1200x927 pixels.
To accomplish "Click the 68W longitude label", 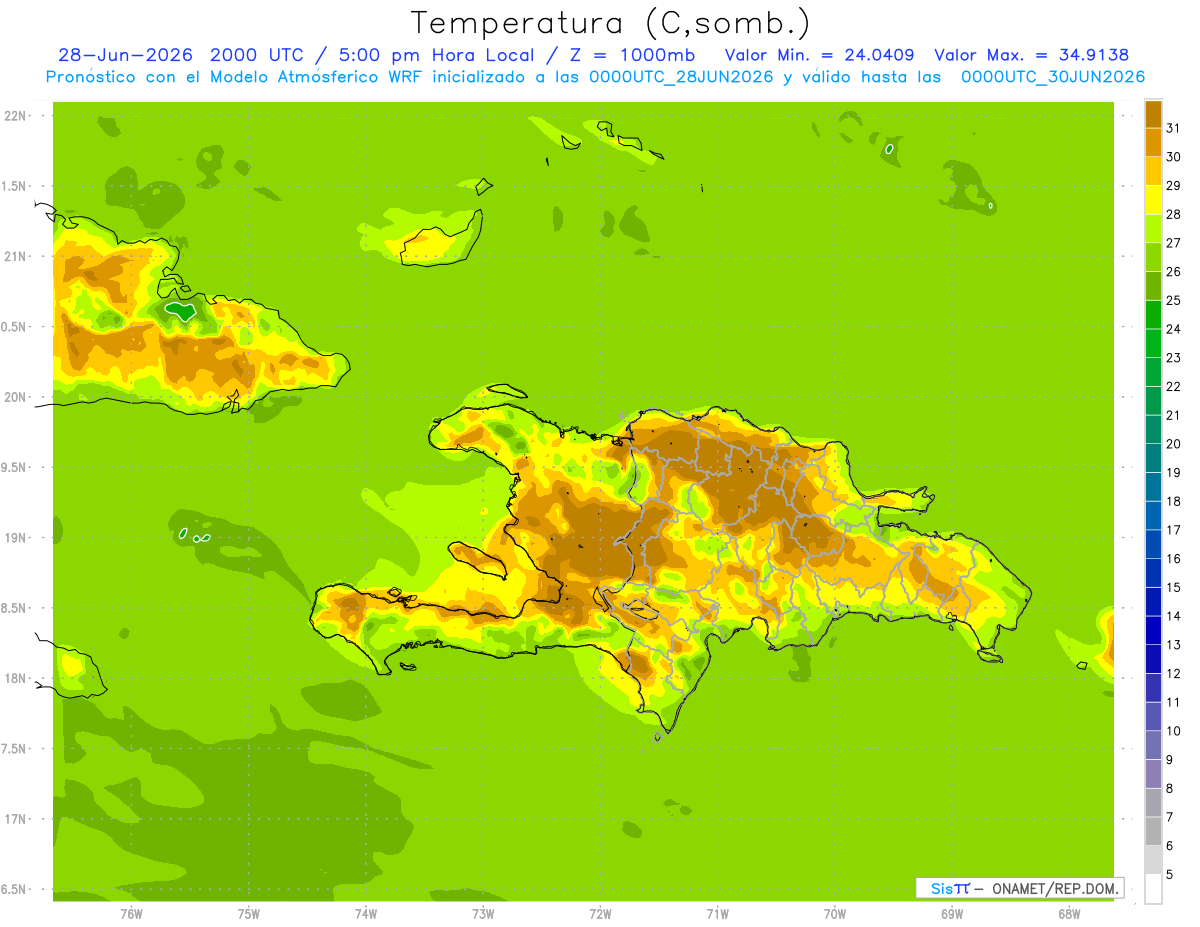I will pos(1068,913).
